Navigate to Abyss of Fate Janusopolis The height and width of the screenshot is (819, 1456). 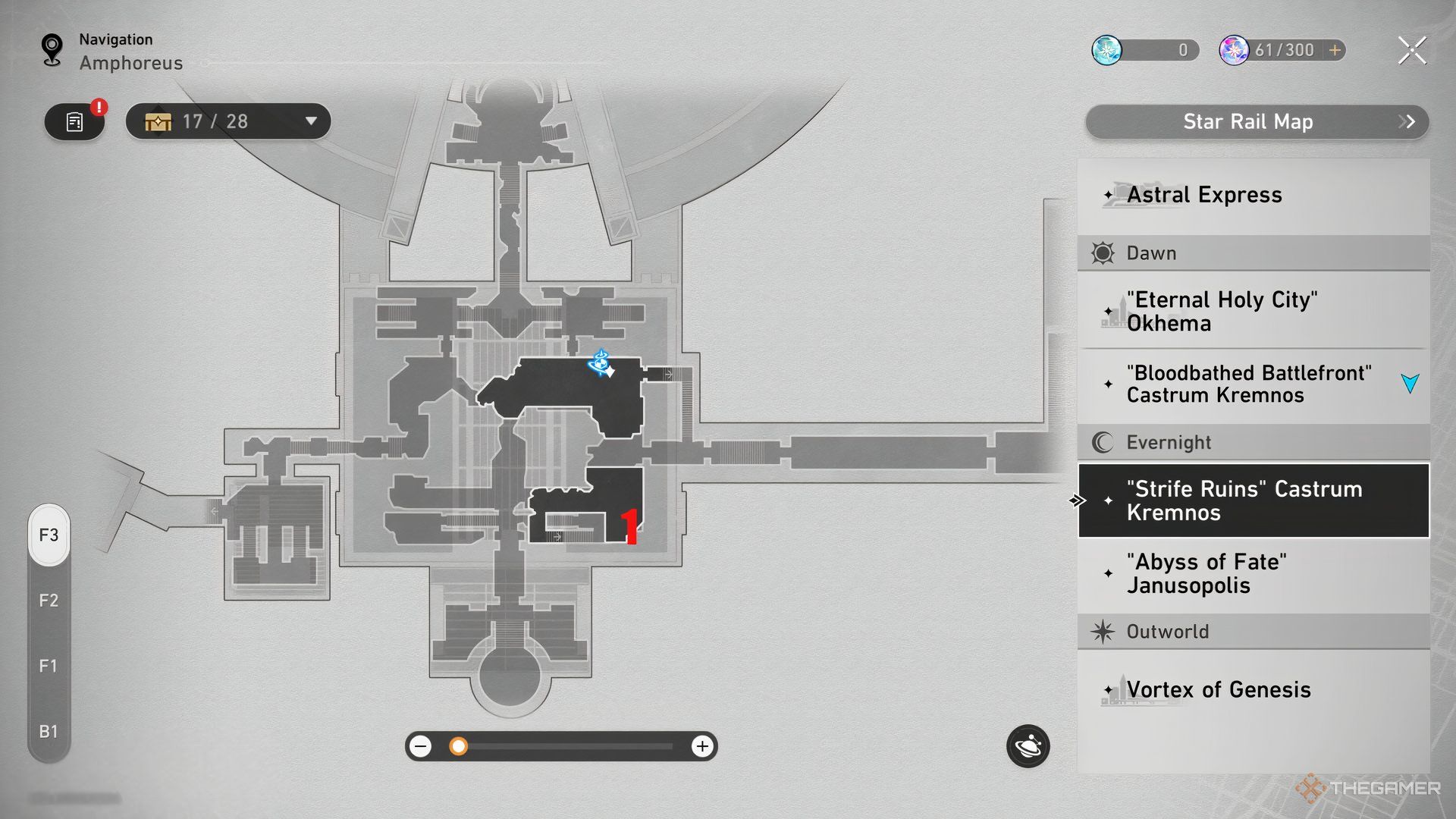pyautogui.click(x=1253, y=573)
